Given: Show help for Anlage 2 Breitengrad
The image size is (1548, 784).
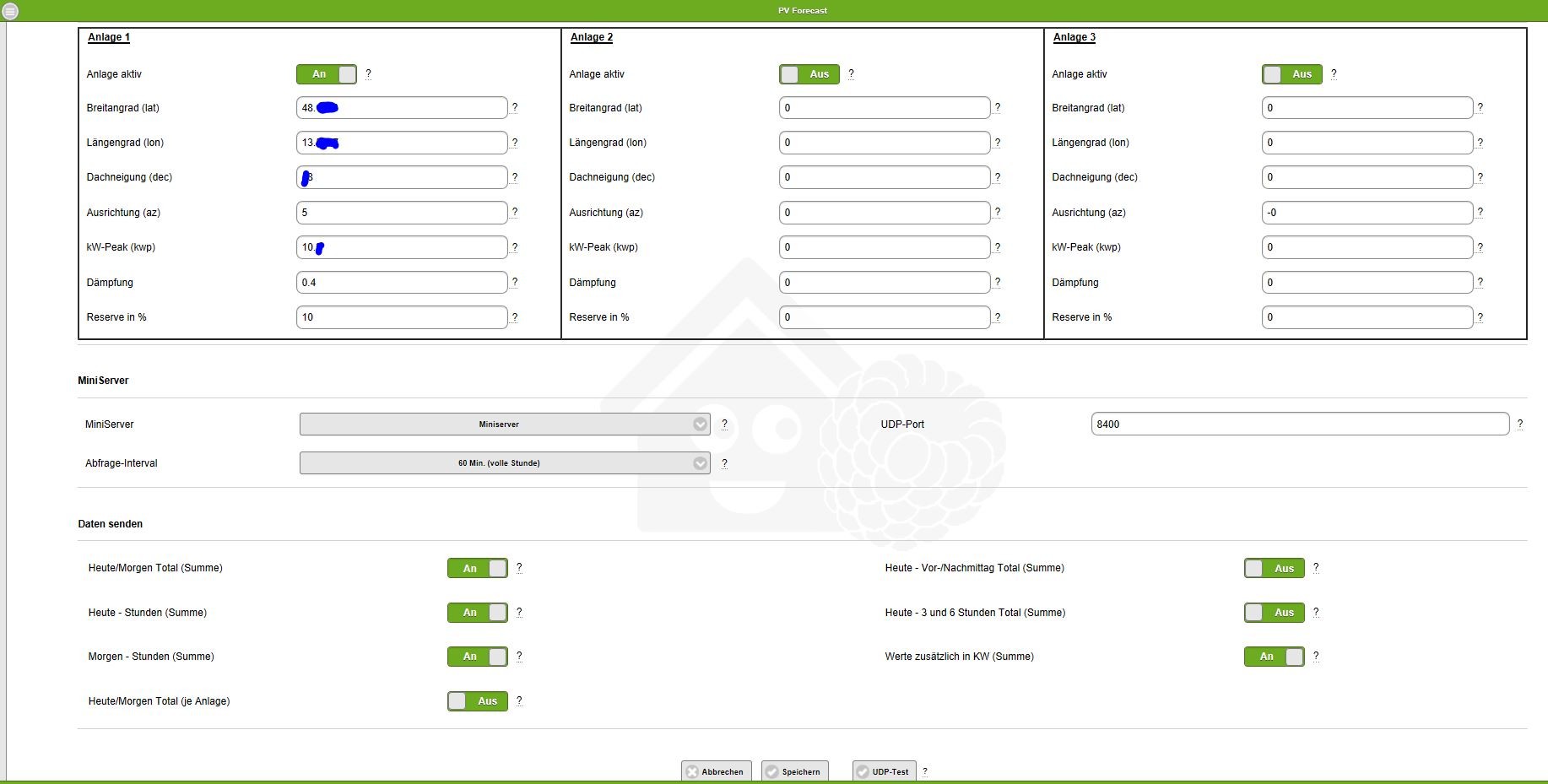Looking at the screenshot, I should coord(998,108).
